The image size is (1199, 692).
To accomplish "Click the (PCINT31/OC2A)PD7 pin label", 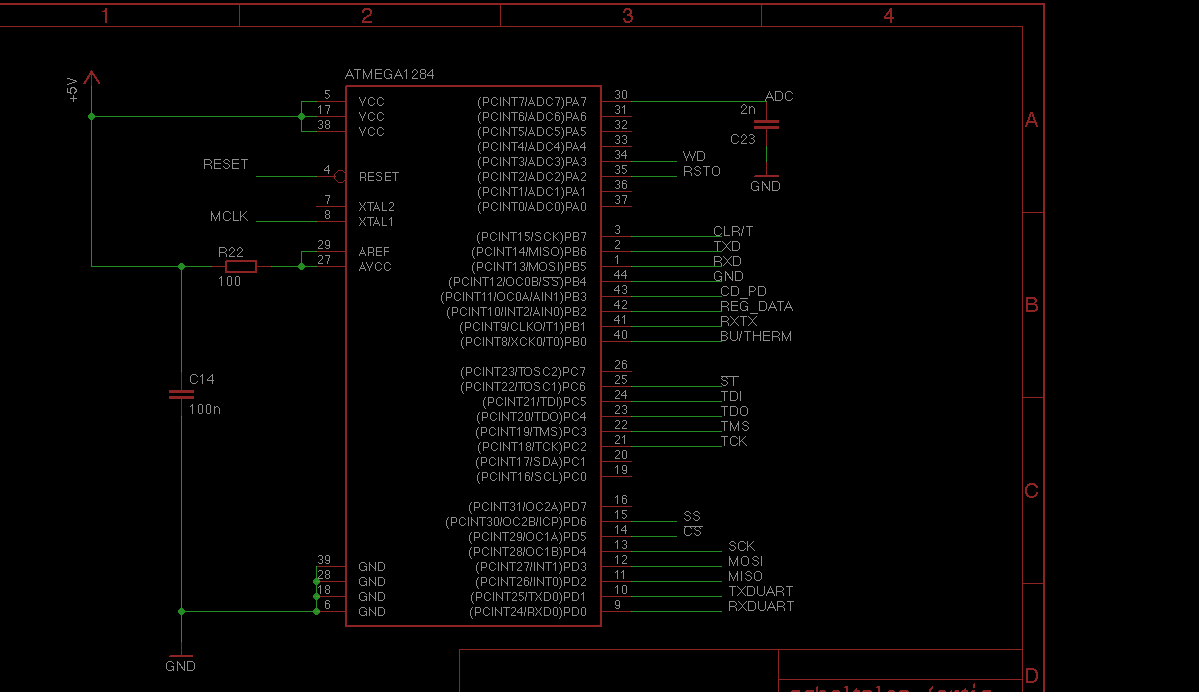I will point(528,506).
